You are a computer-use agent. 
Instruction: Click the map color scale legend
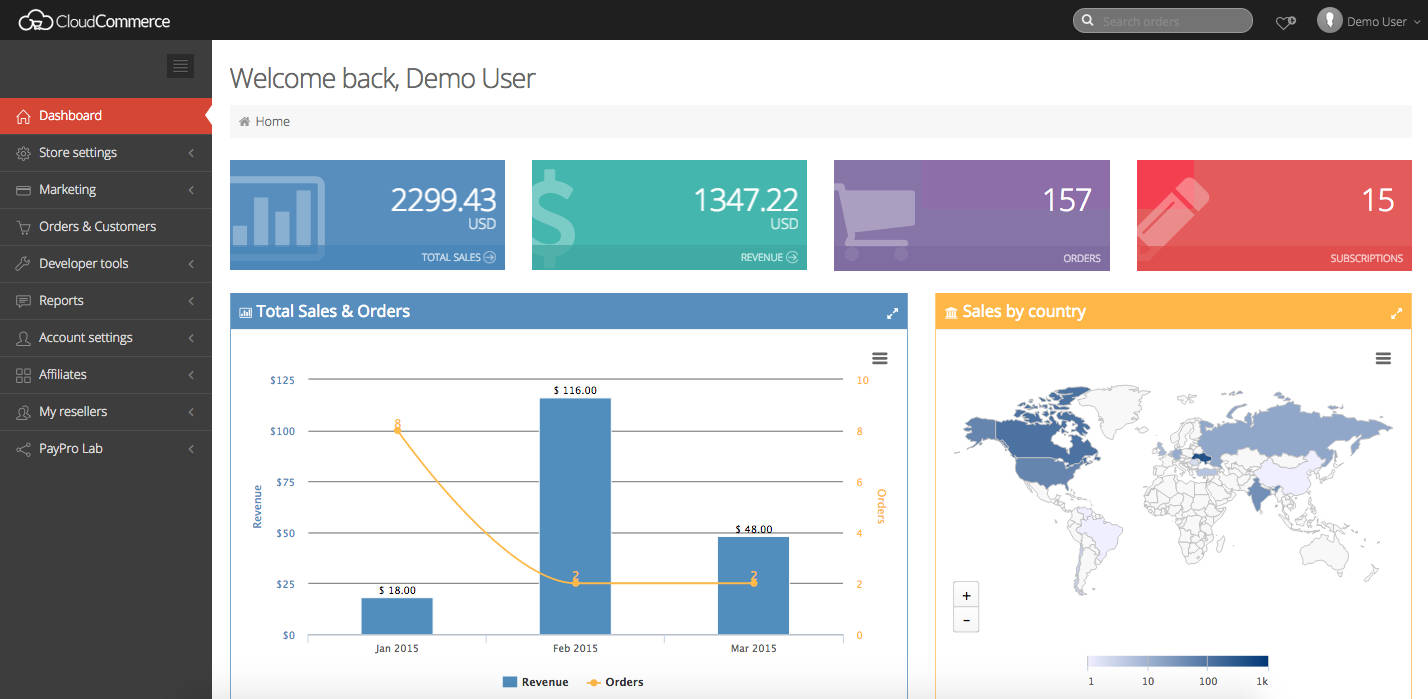pos(1177,661)
